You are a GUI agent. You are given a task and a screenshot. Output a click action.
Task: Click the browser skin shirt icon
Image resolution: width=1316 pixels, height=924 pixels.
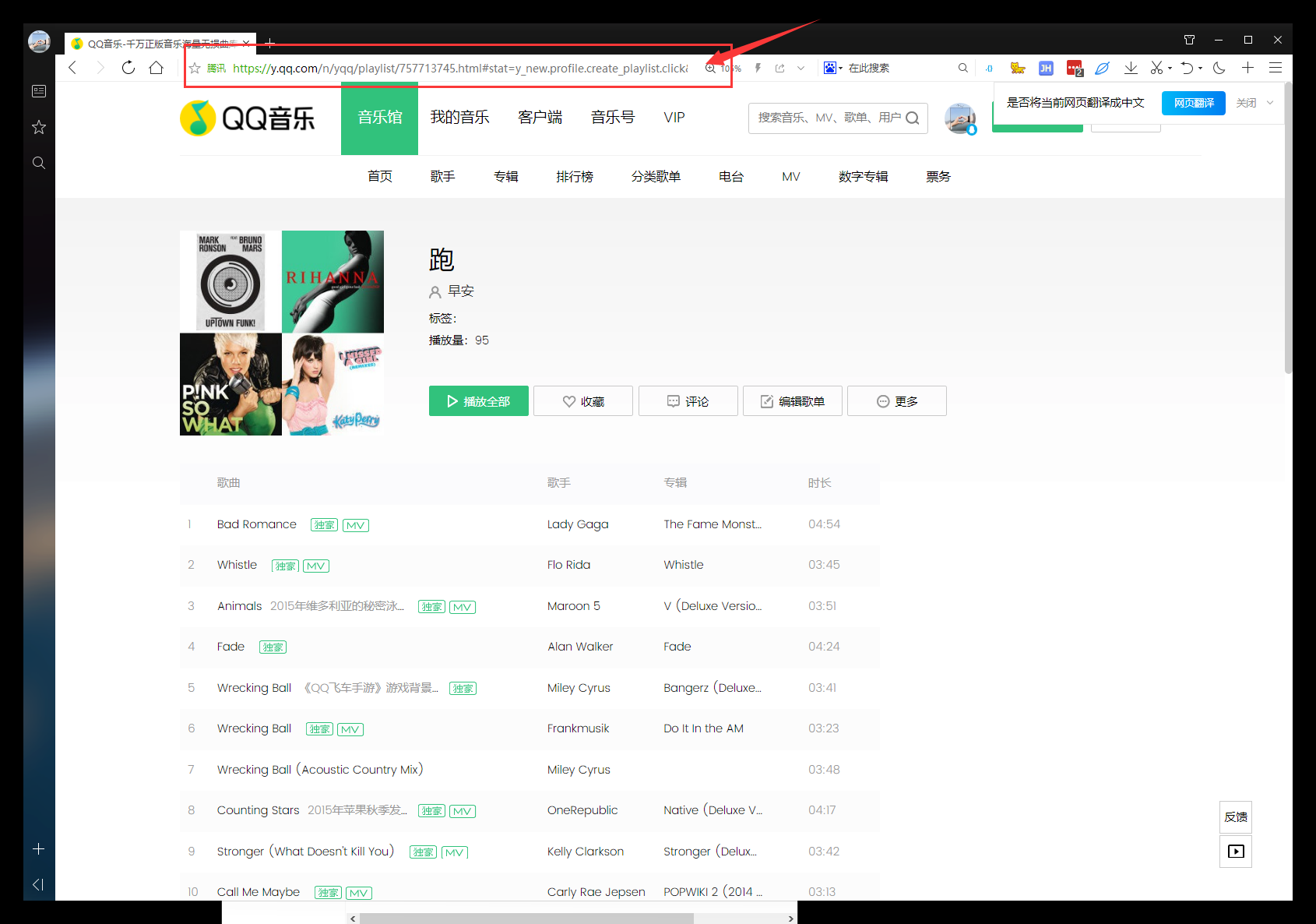[x=1189, y=40]
